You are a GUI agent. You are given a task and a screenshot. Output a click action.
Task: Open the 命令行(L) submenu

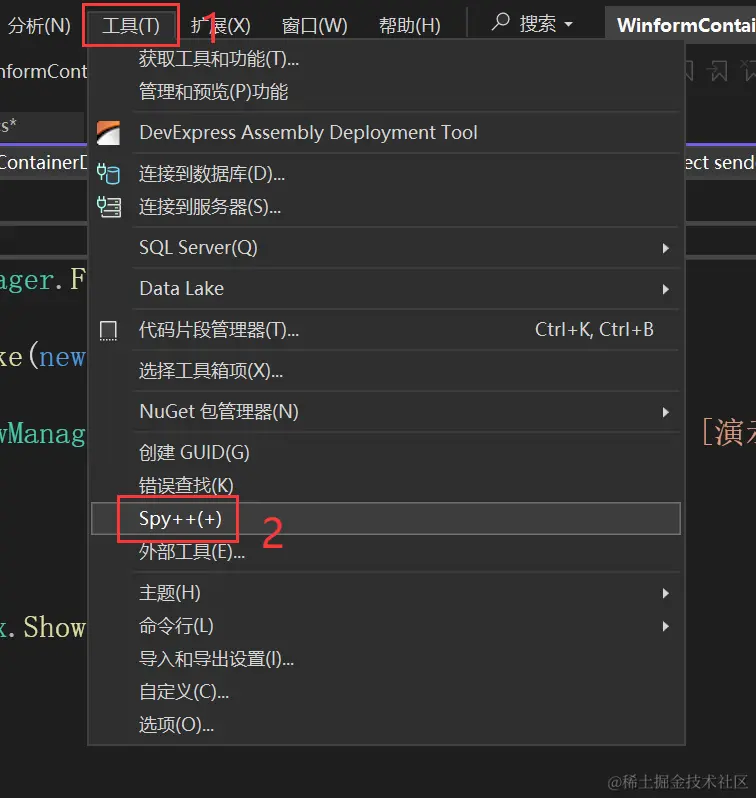385,626
